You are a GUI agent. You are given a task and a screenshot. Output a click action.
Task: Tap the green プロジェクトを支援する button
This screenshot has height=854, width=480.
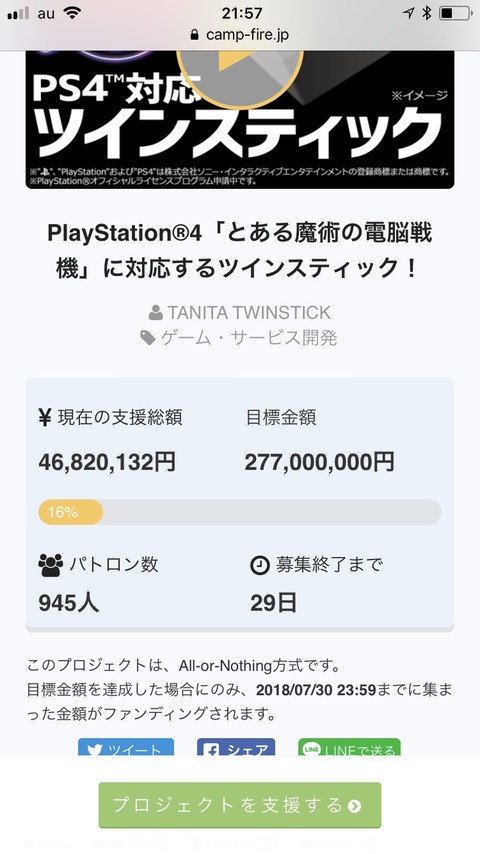coord(240,805)
